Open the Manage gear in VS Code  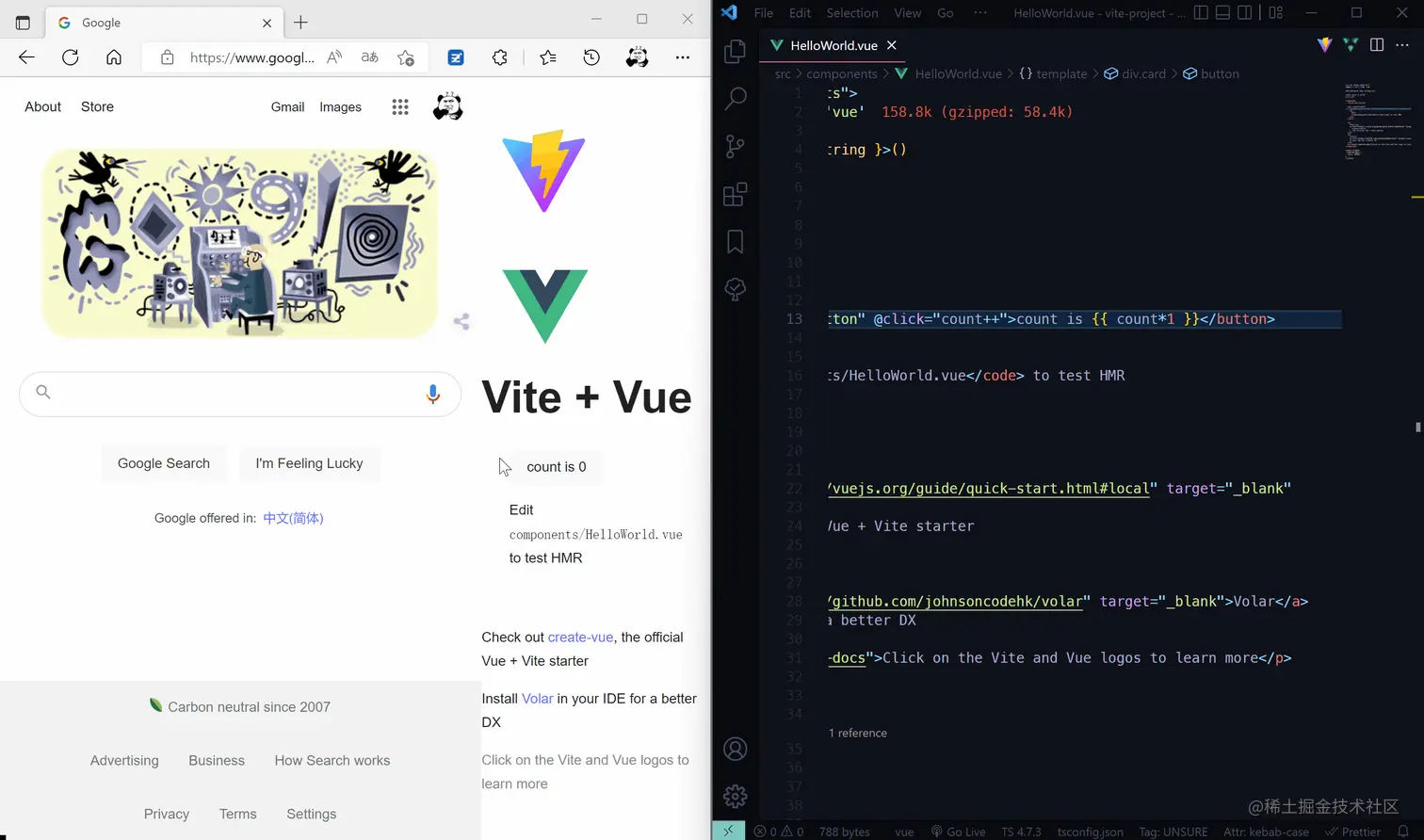pos(736,796)
